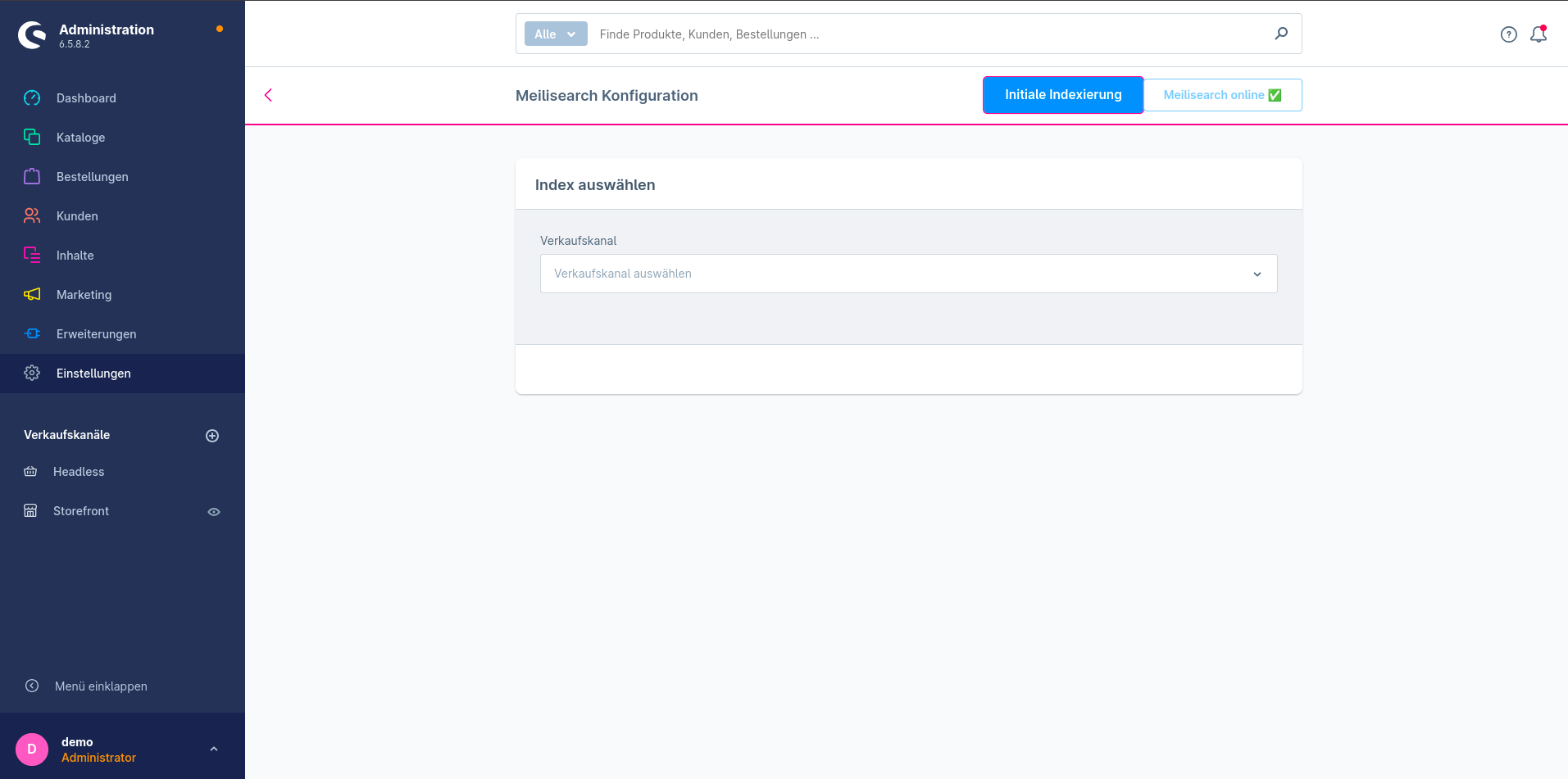Open the Headless sales channel
Screen dimensions: 1568x779
pos(79,472)
